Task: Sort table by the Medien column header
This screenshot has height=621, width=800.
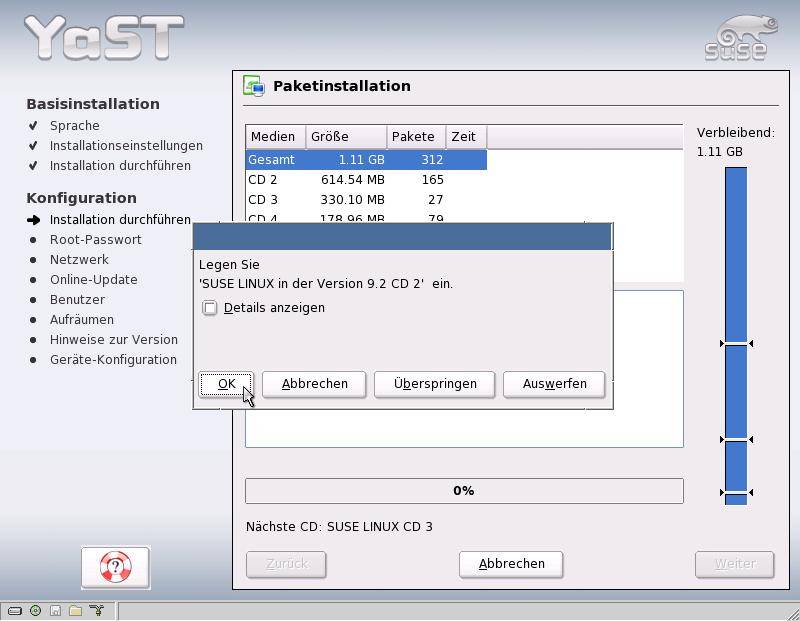Action: (x=276, y=137)
